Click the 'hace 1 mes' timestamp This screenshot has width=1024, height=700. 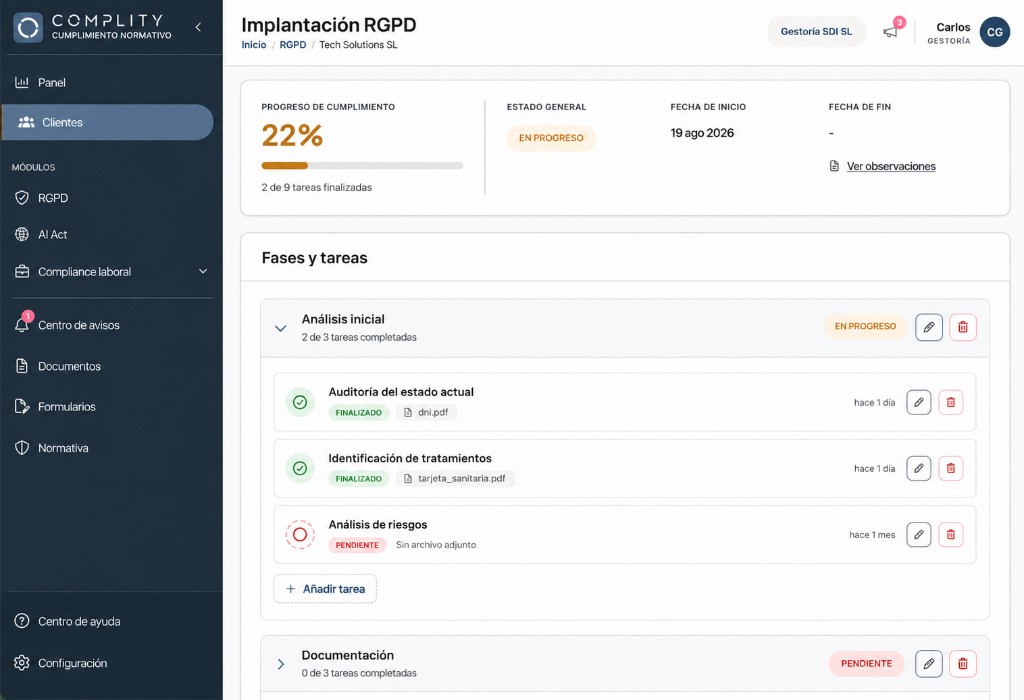[872, 535]
